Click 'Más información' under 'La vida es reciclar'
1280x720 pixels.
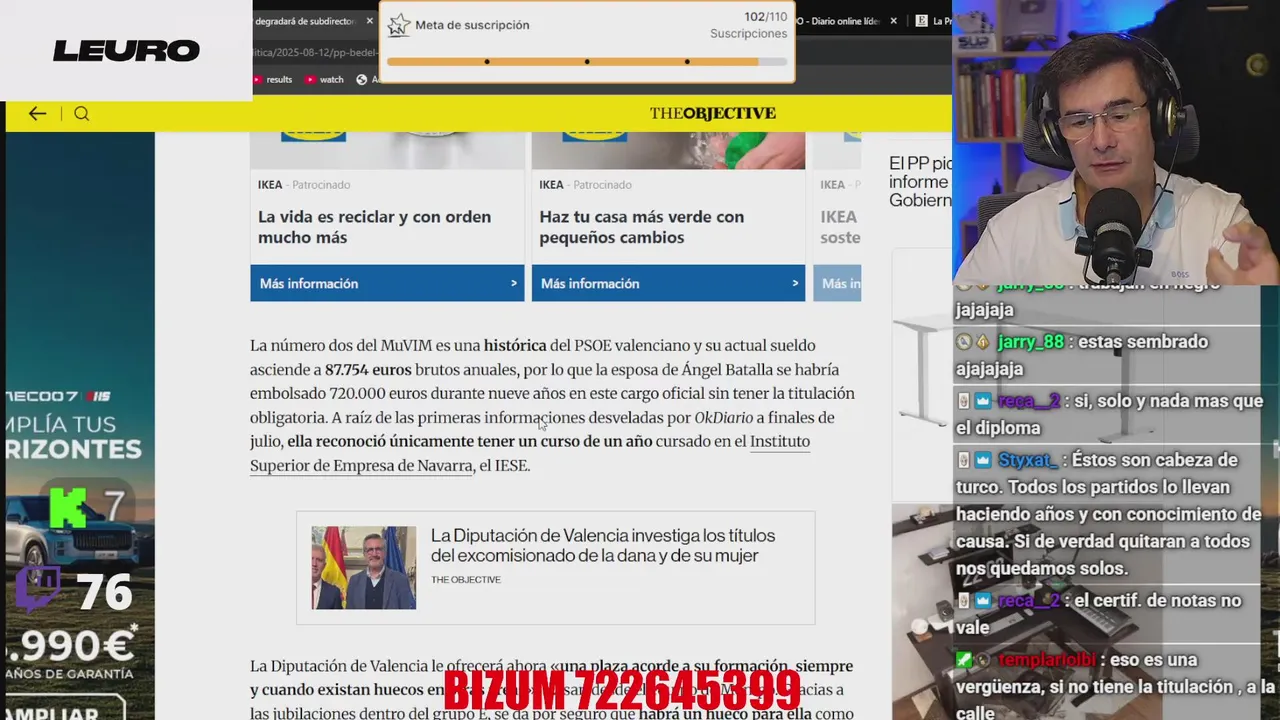tap(387, 283)
